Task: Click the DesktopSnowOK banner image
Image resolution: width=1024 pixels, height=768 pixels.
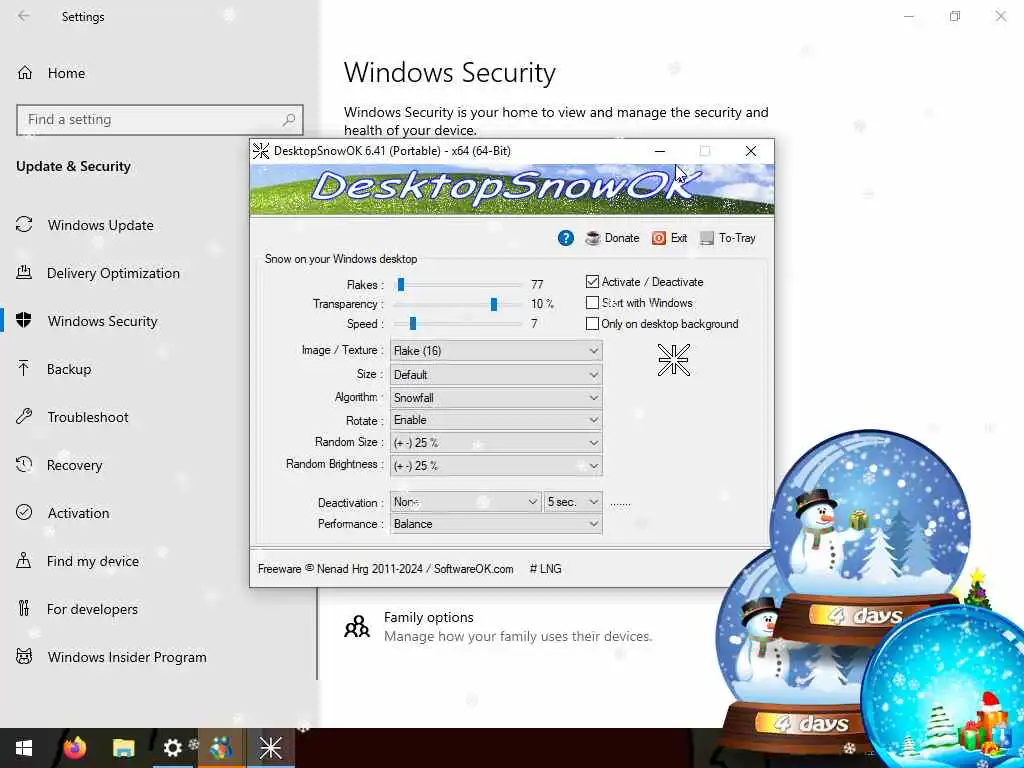Action: coord(512,189)
